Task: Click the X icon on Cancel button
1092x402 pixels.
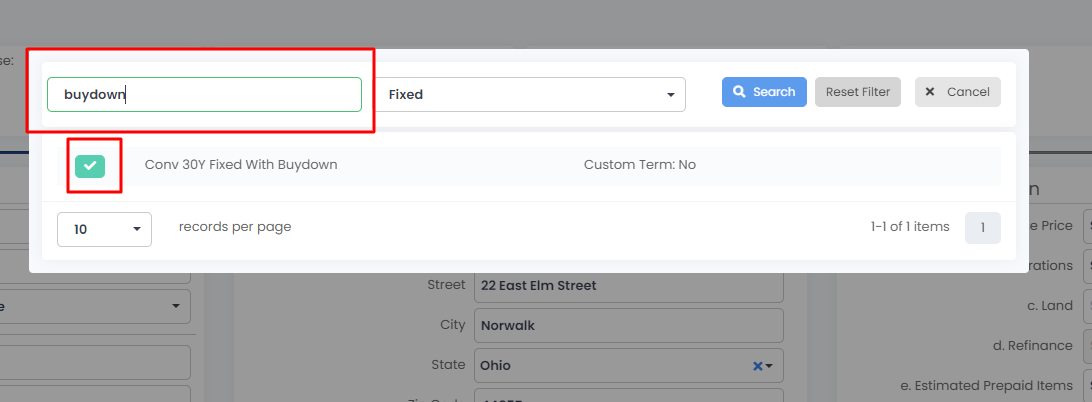Action: [x=930, y=92]
